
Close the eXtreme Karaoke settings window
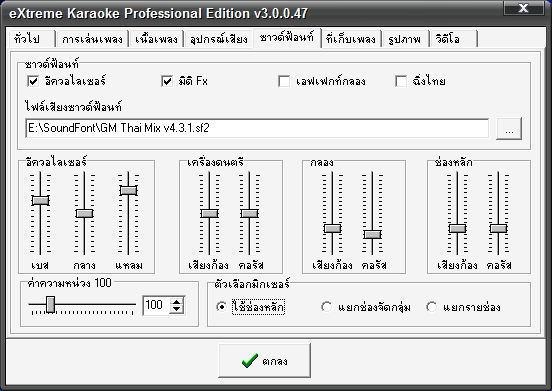[523, 7]
